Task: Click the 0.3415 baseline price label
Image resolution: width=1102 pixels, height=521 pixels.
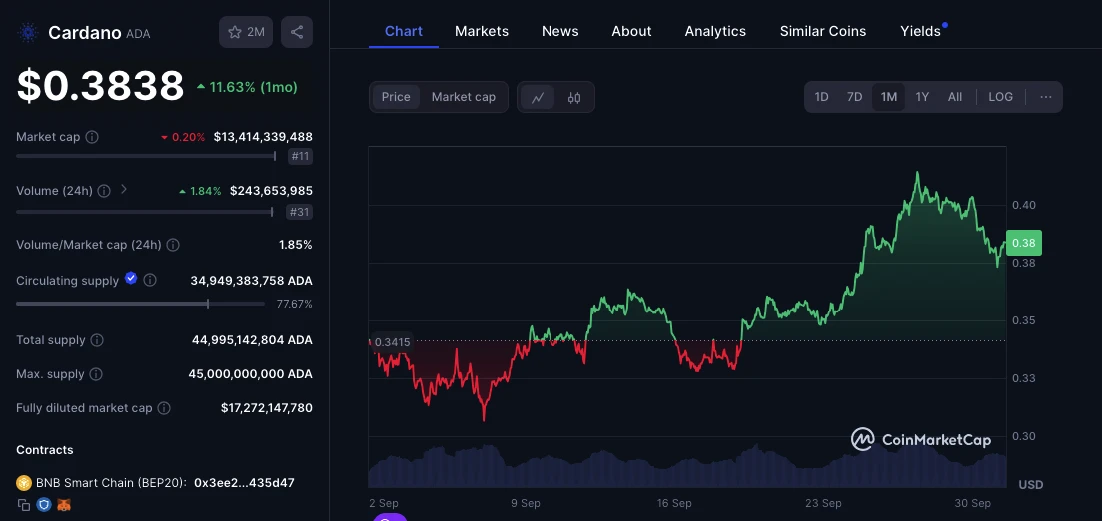Action: 392,342
